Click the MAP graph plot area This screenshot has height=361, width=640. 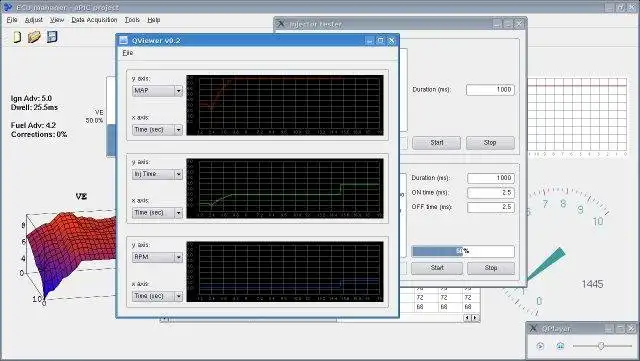(285, 105)
